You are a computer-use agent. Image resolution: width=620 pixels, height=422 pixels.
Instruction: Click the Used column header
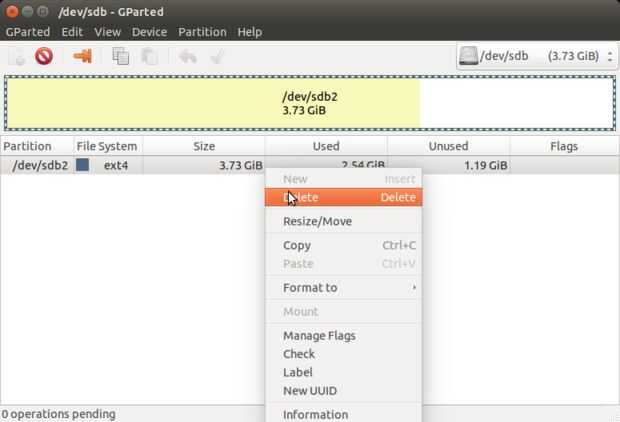(x=326, y=146)
